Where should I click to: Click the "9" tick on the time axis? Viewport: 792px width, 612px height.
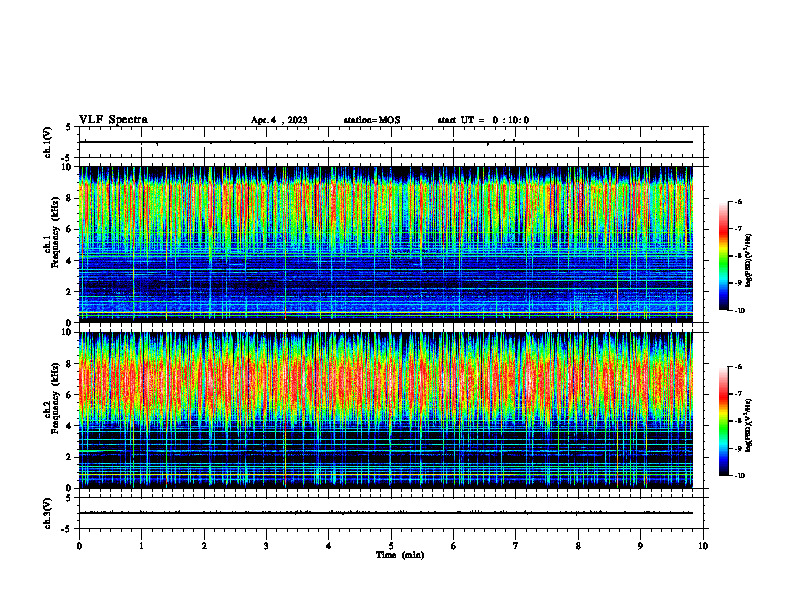(x=640, y=546)
